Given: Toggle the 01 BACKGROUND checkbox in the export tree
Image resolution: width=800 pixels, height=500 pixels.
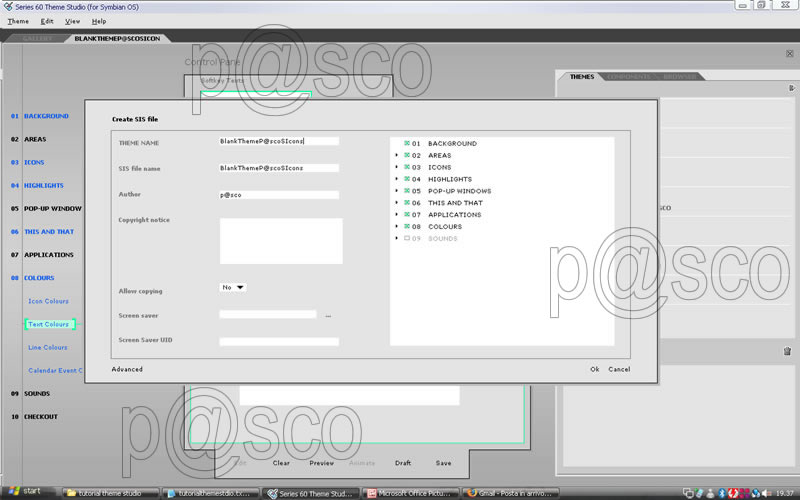Looking at the screenshot, I should click(407, 143).
